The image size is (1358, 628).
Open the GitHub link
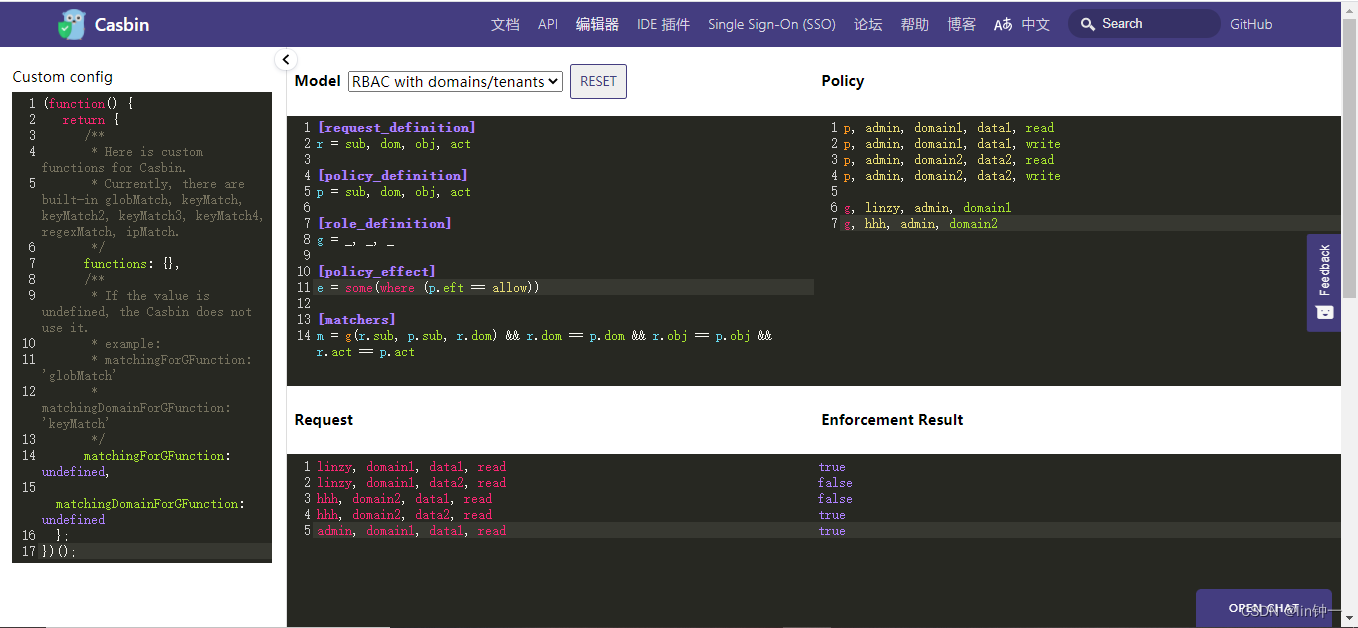tap(1251, 23)
